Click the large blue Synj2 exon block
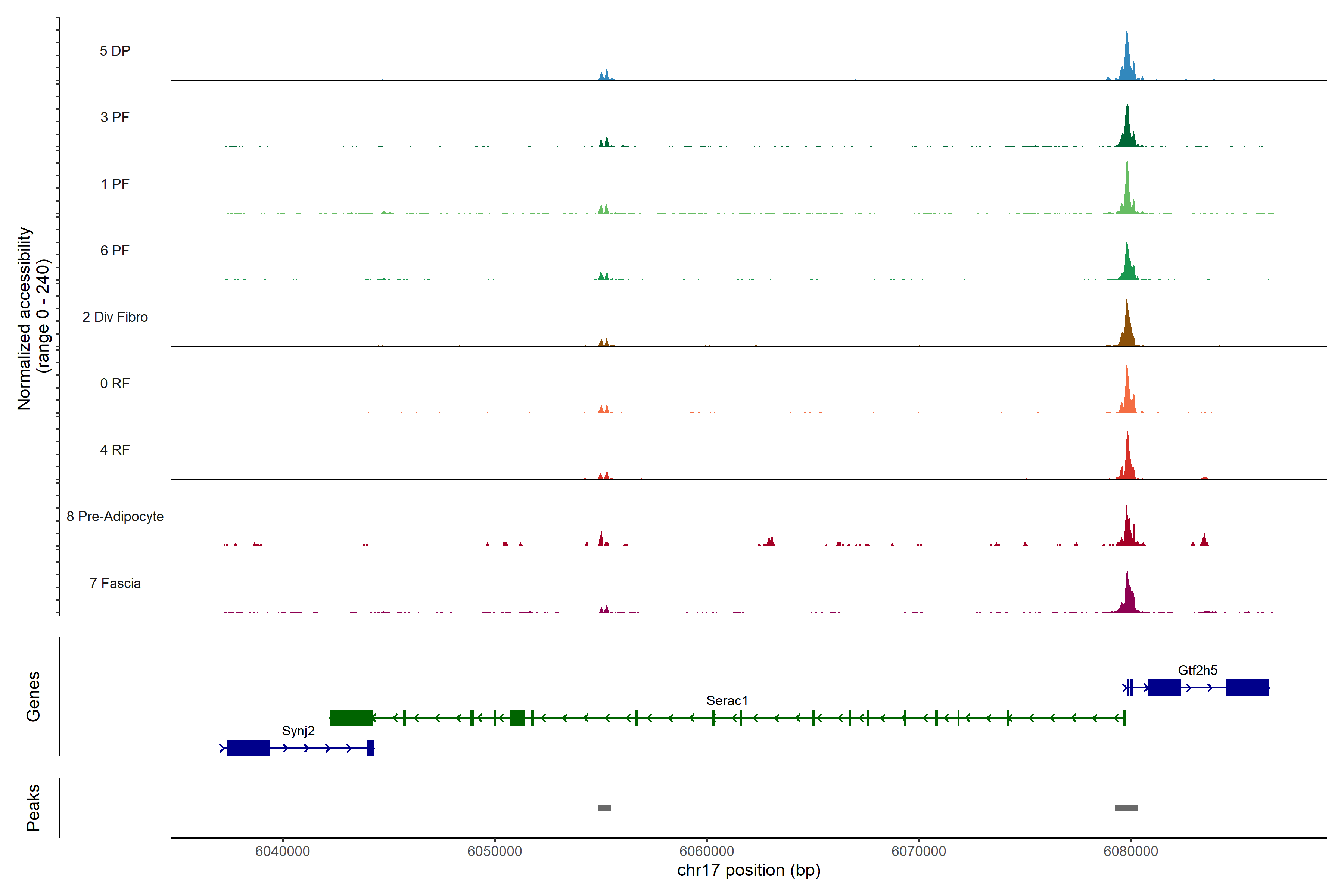 248,748
